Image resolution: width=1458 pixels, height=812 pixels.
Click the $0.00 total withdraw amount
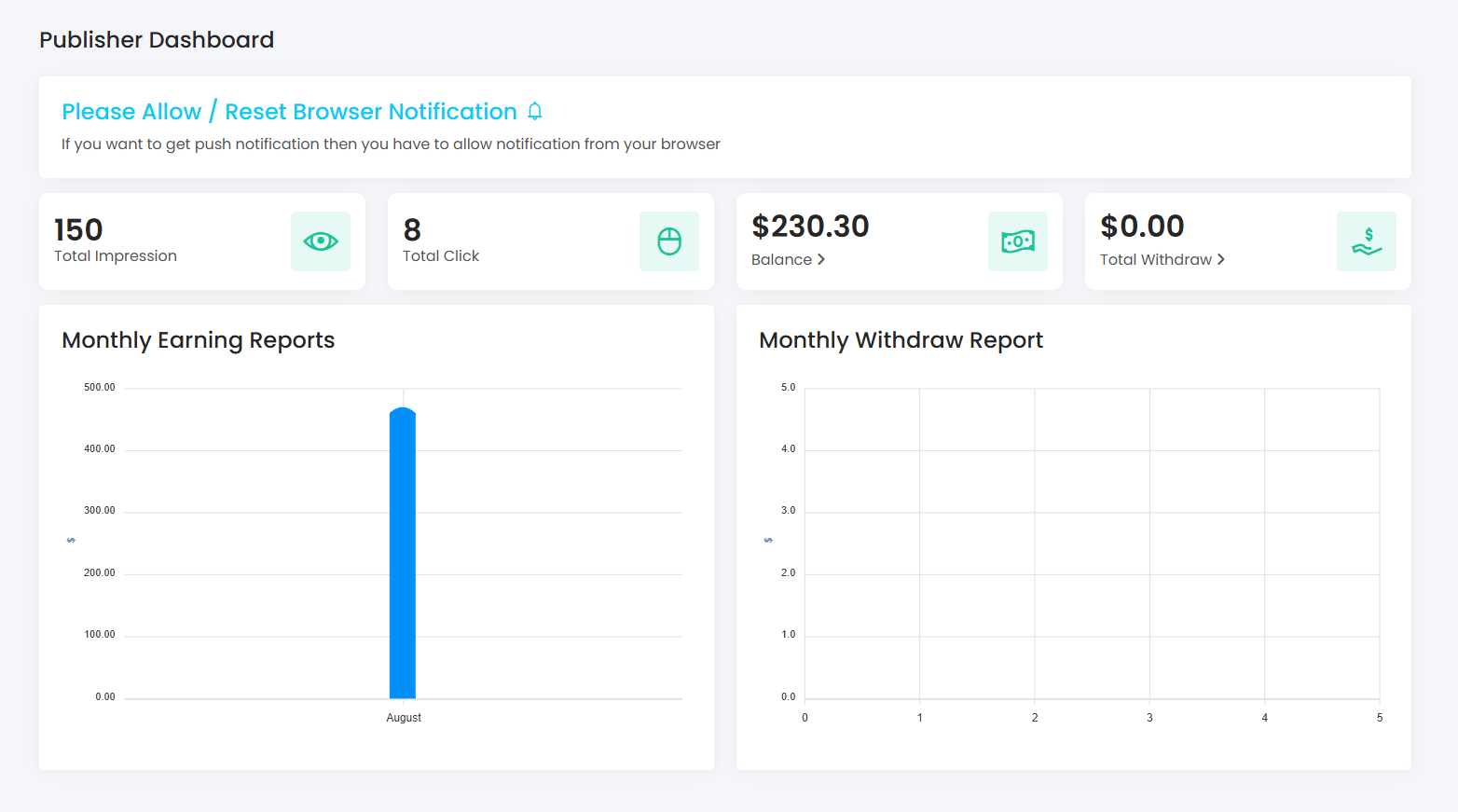click(x=1142, y=227)
